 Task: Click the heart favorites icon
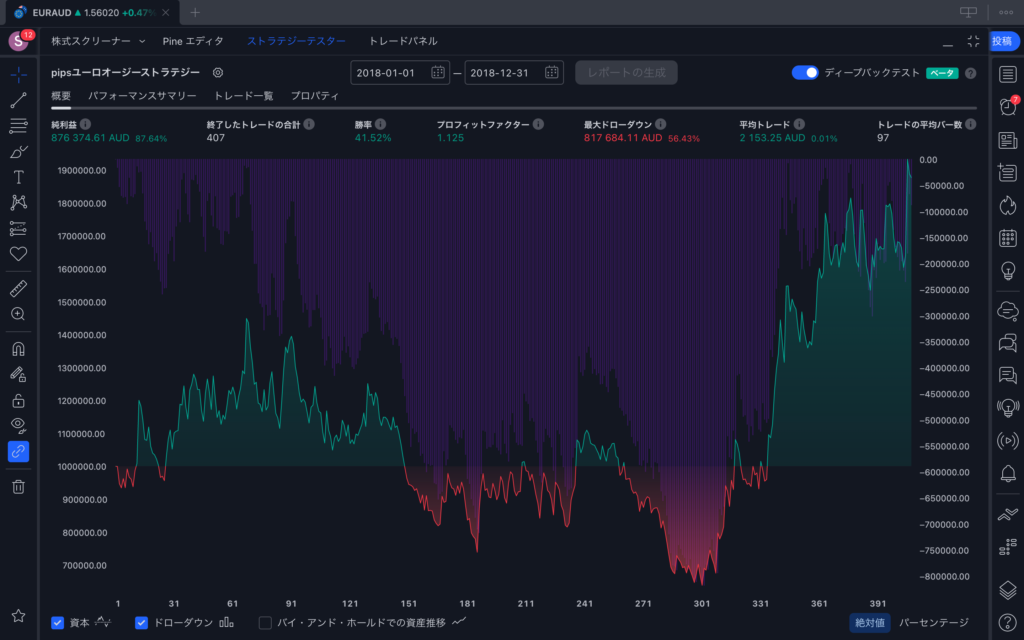click(x=18, y=253)
